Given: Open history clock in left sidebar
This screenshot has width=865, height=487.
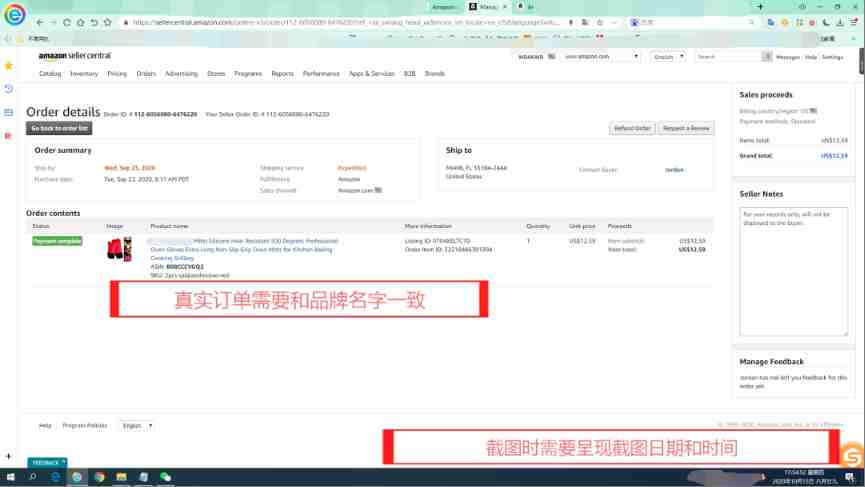Looking at the screenshot, I should pyautogui.click(x=8, y=89).
